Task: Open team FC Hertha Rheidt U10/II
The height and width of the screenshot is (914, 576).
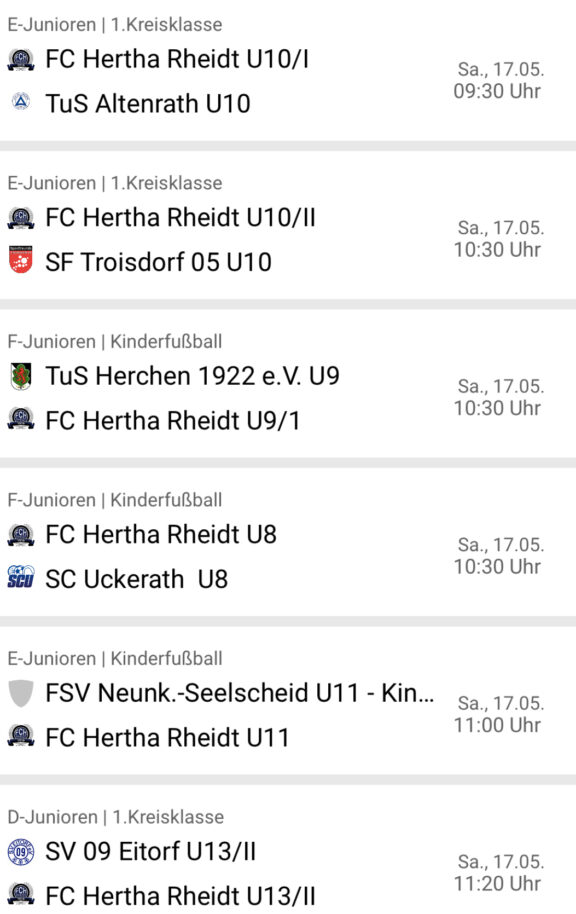Action: (181, 217)
